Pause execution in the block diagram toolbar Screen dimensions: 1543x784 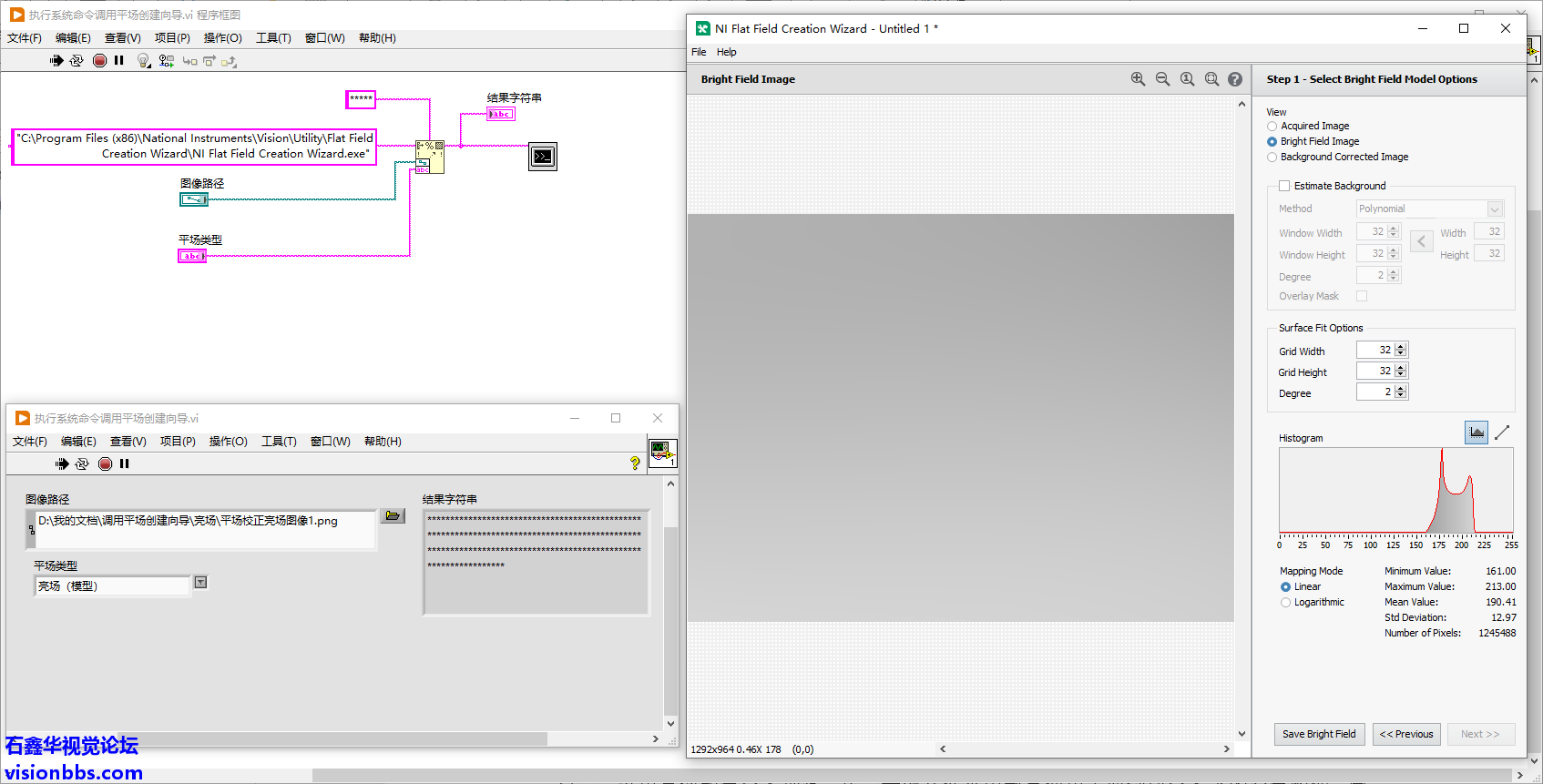coord(119,61)
